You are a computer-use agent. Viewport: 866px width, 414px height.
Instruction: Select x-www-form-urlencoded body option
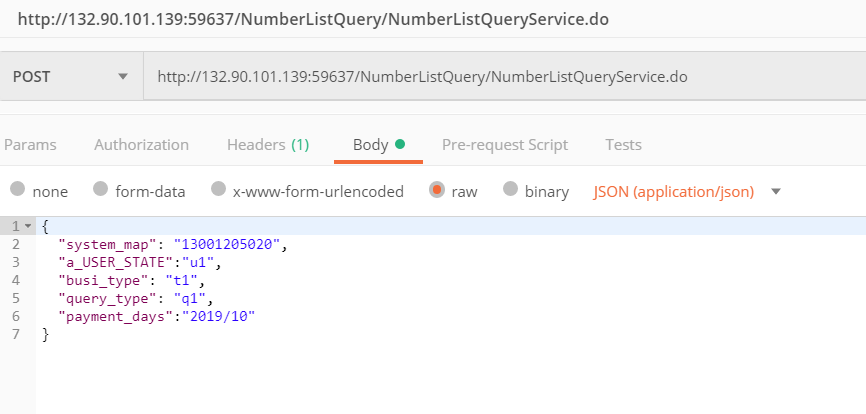[218, 190]
